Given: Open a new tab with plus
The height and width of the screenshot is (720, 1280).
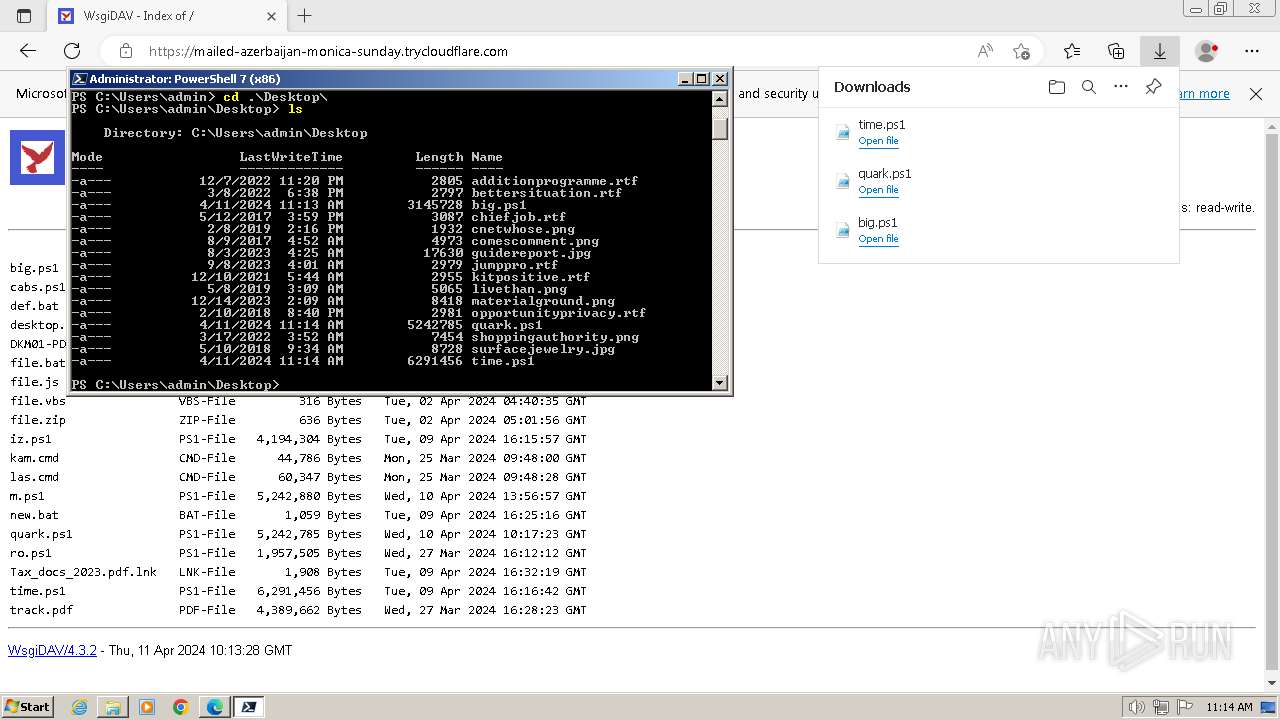Looking at the screenshot, I should [305, 16].
